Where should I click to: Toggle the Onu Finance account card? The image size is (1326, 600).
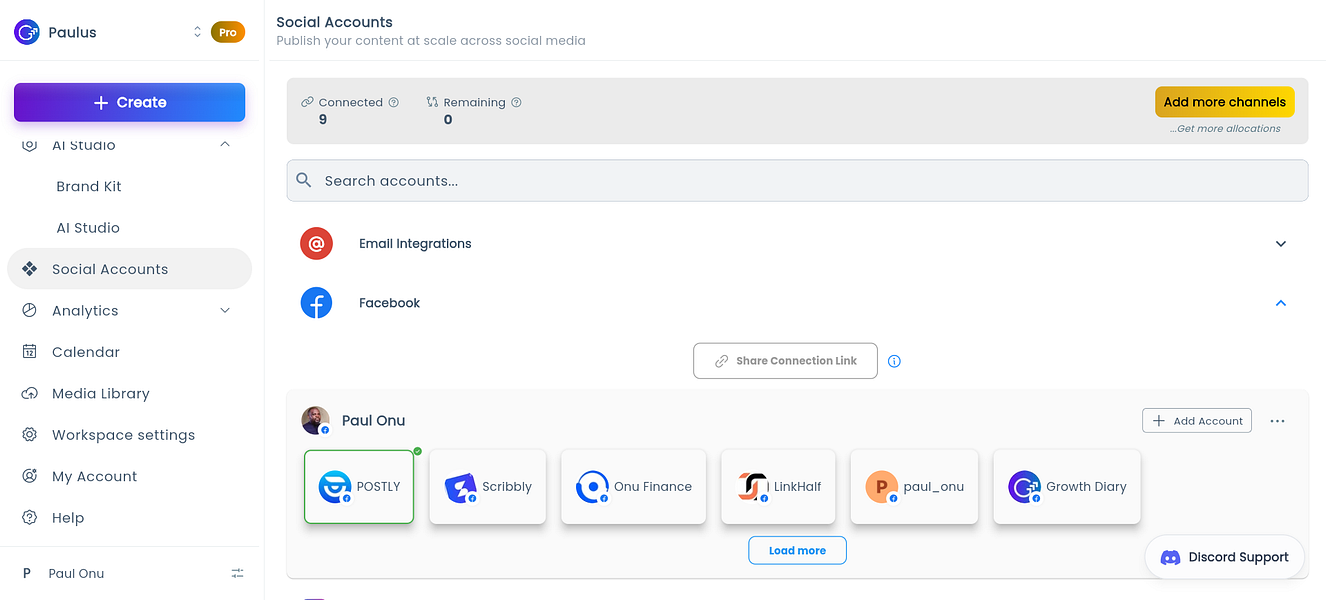pyautogui.click(x=634, y=487)
